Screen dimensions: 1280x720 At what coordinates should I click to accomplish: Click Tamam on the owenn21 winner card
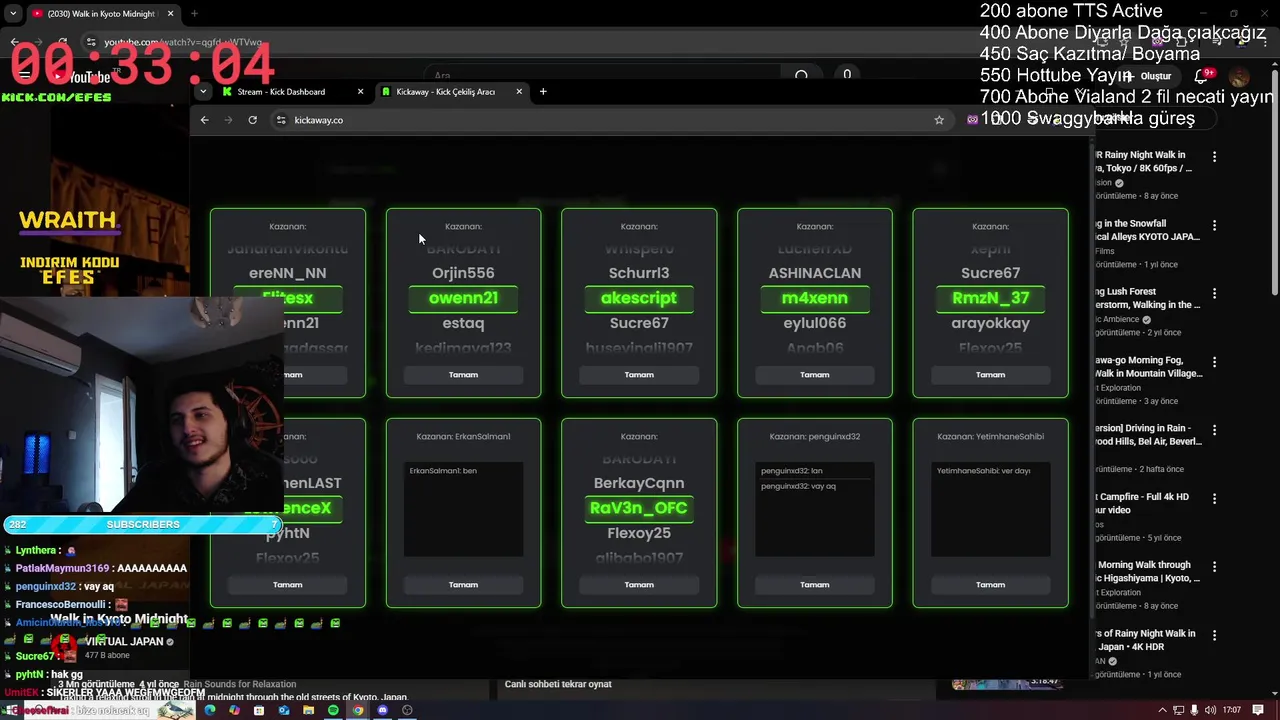pos(463,375)
